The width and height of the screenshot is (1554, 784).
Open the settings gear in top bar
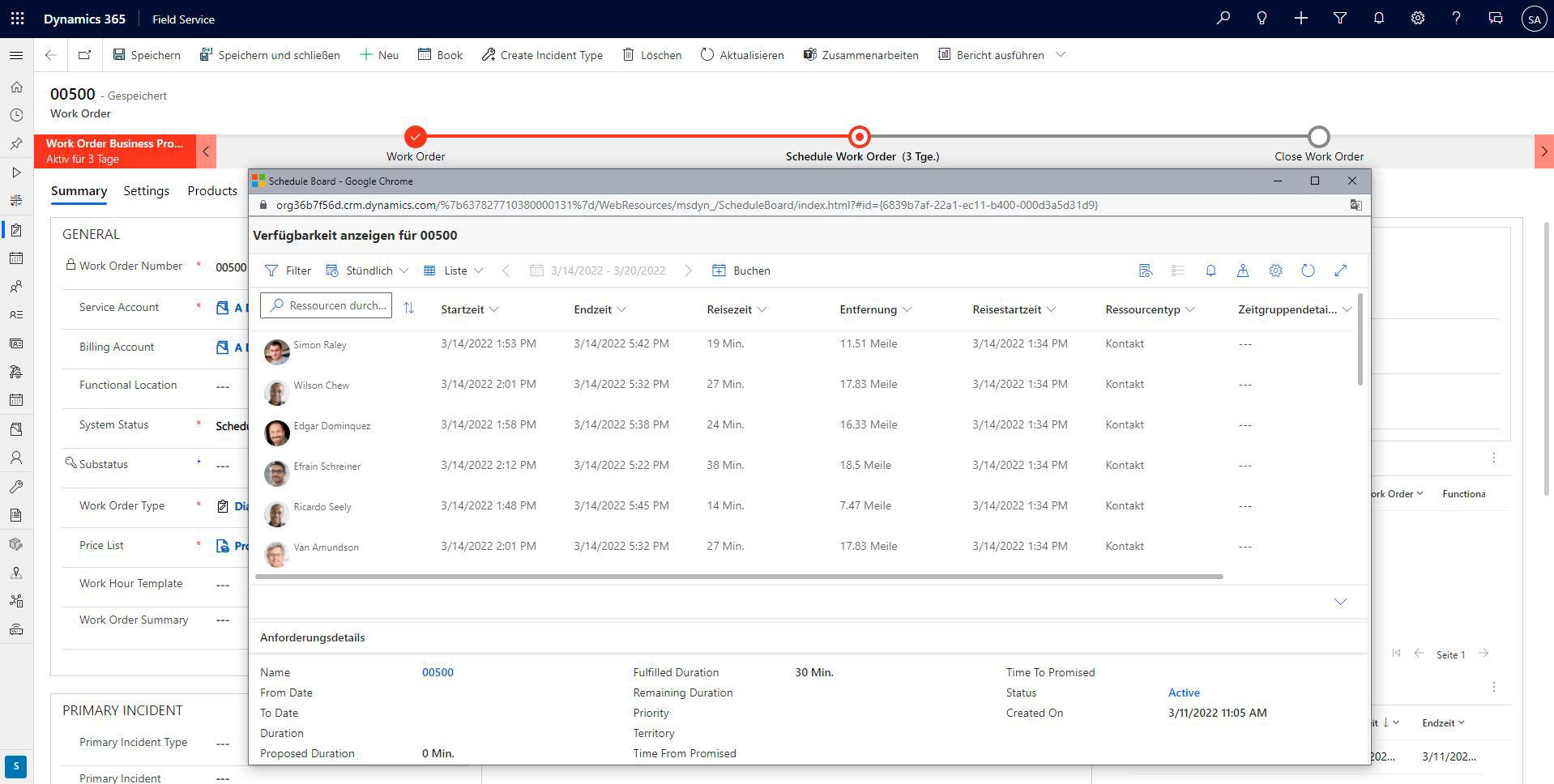(1417, 19)
